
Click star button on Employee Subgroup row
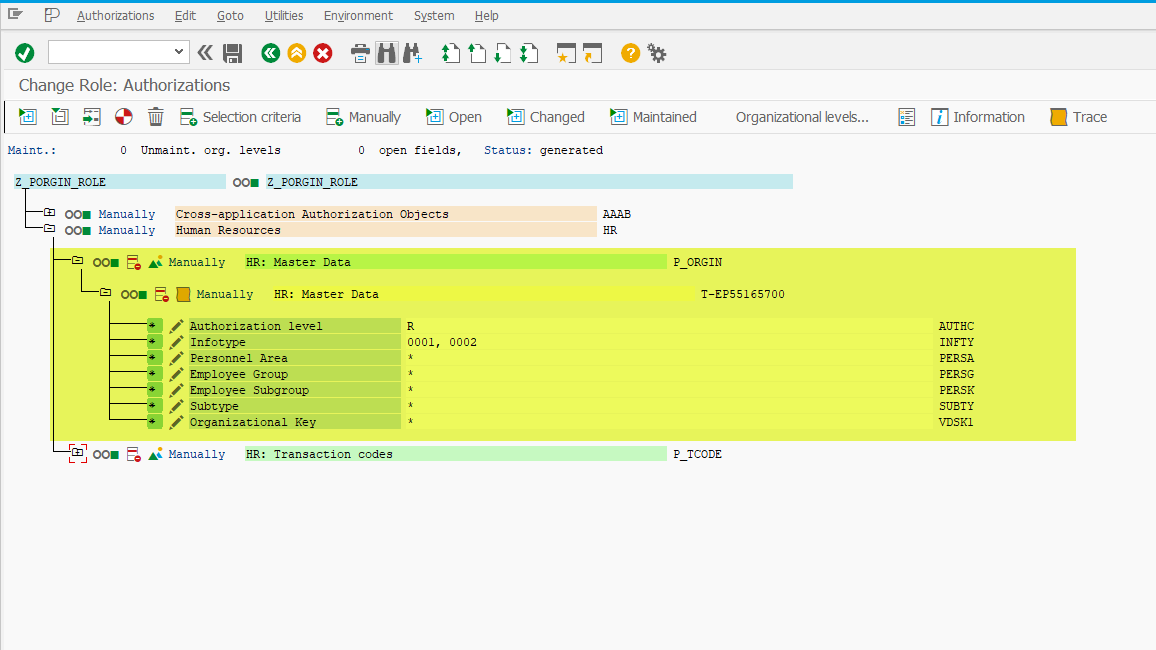154,390
